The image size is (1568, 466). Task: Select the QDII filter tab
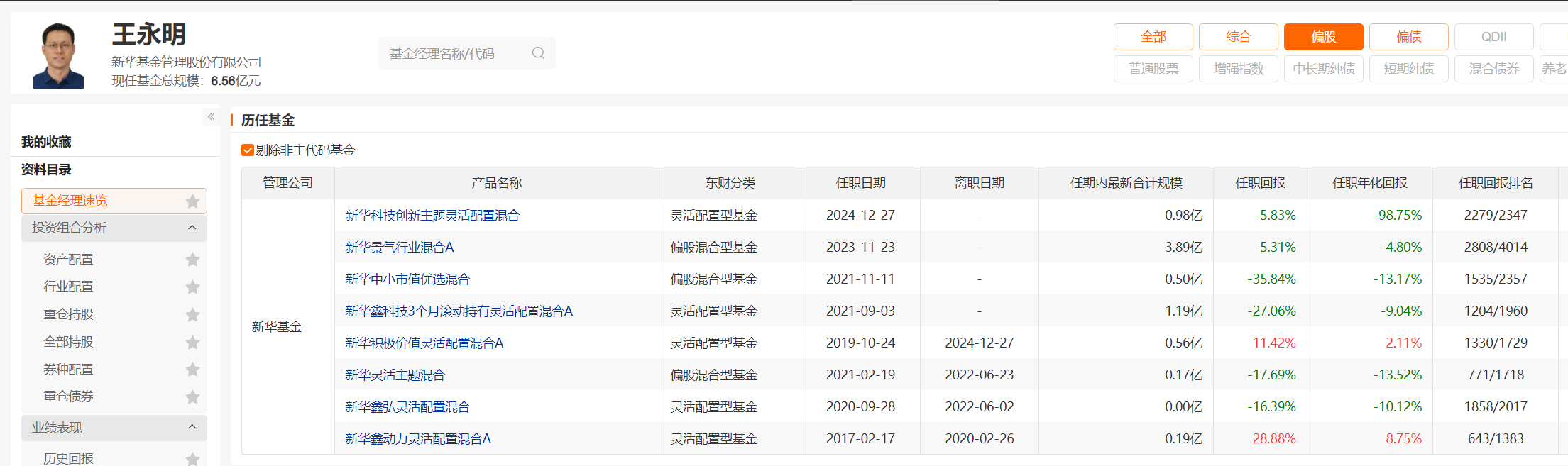point(1494,37)
